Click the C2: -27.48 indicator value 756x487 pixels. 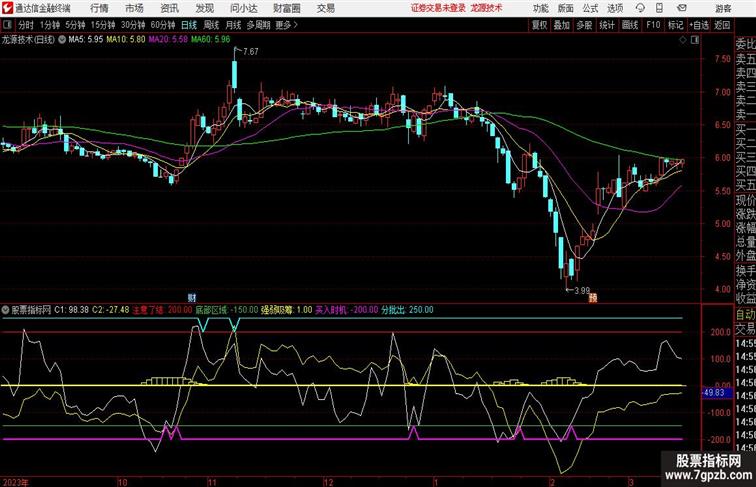(x=111, y=310)
